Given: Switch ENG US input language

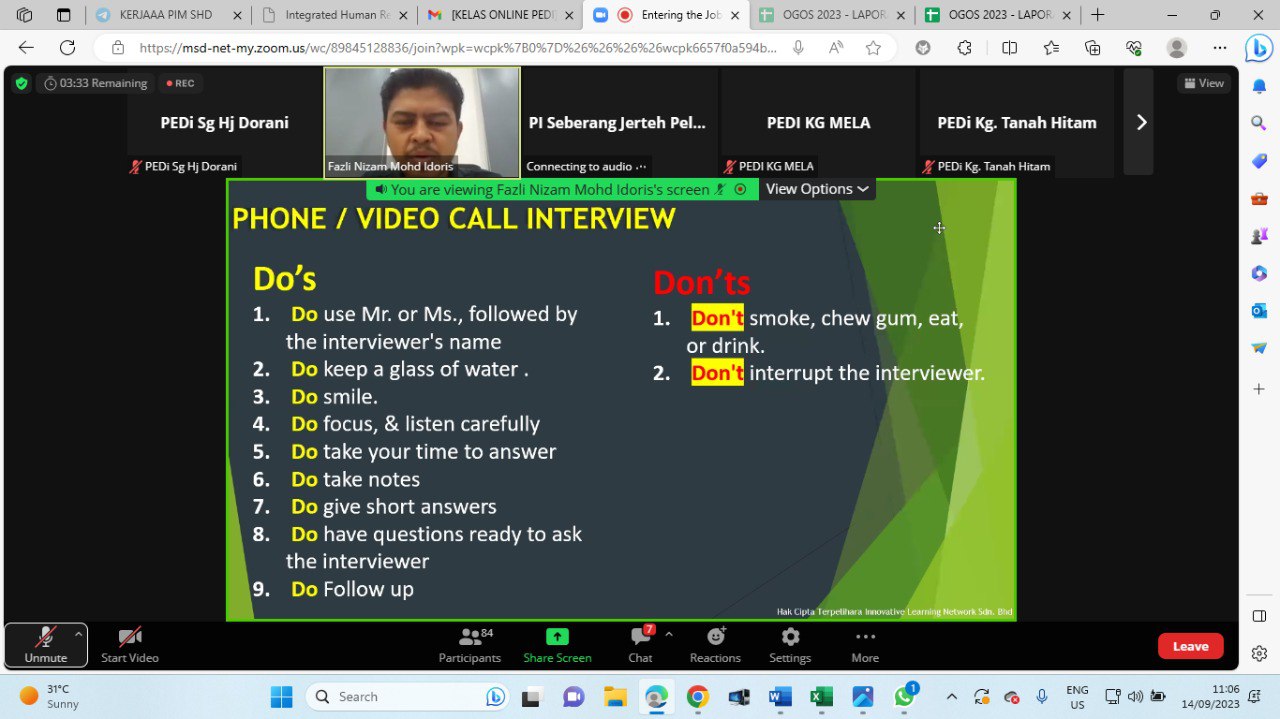Looking at the screenshot, I should point(1077,697).
